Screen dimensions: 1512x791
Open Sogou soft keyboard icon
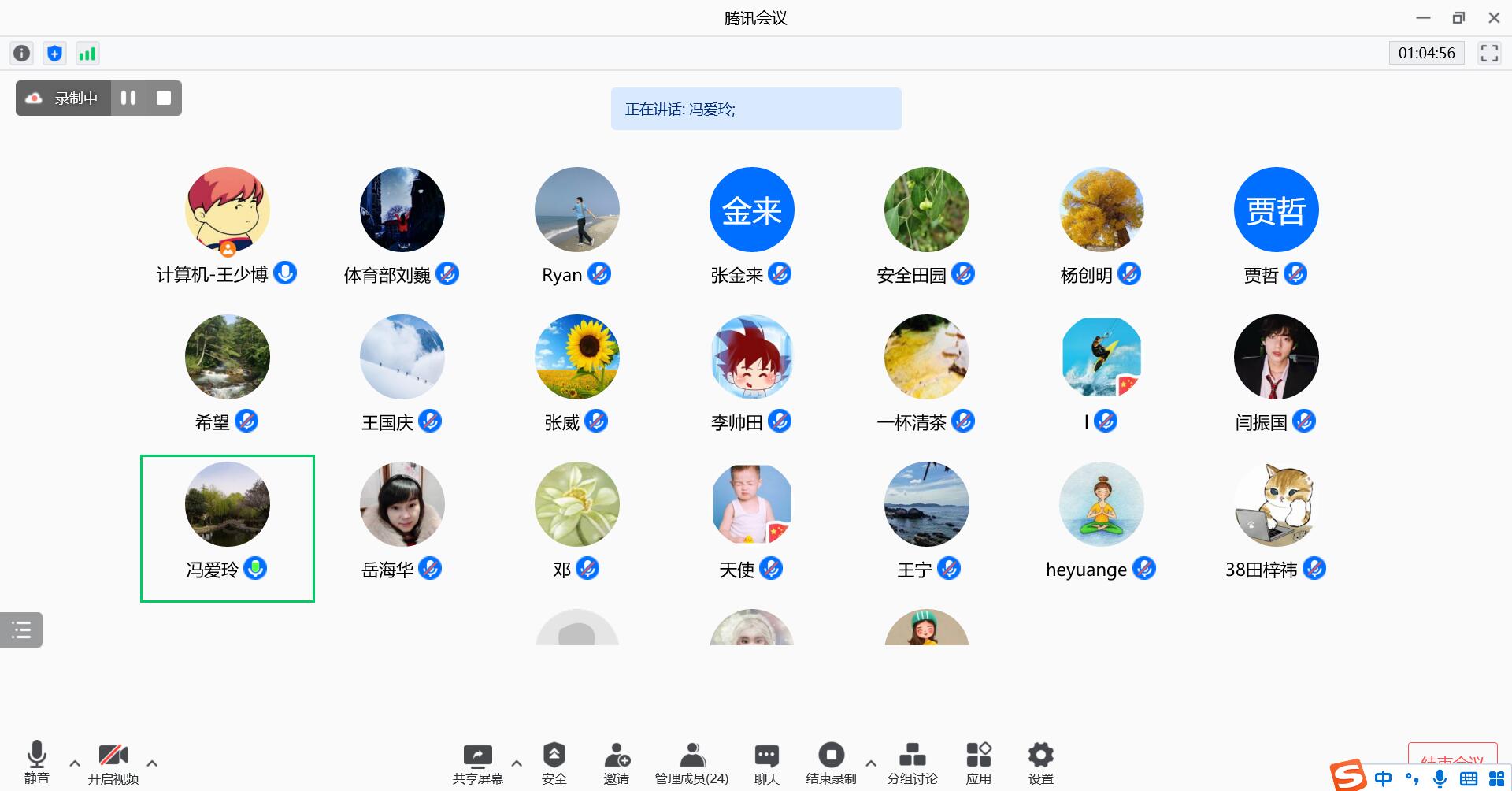click(1469, 778)
